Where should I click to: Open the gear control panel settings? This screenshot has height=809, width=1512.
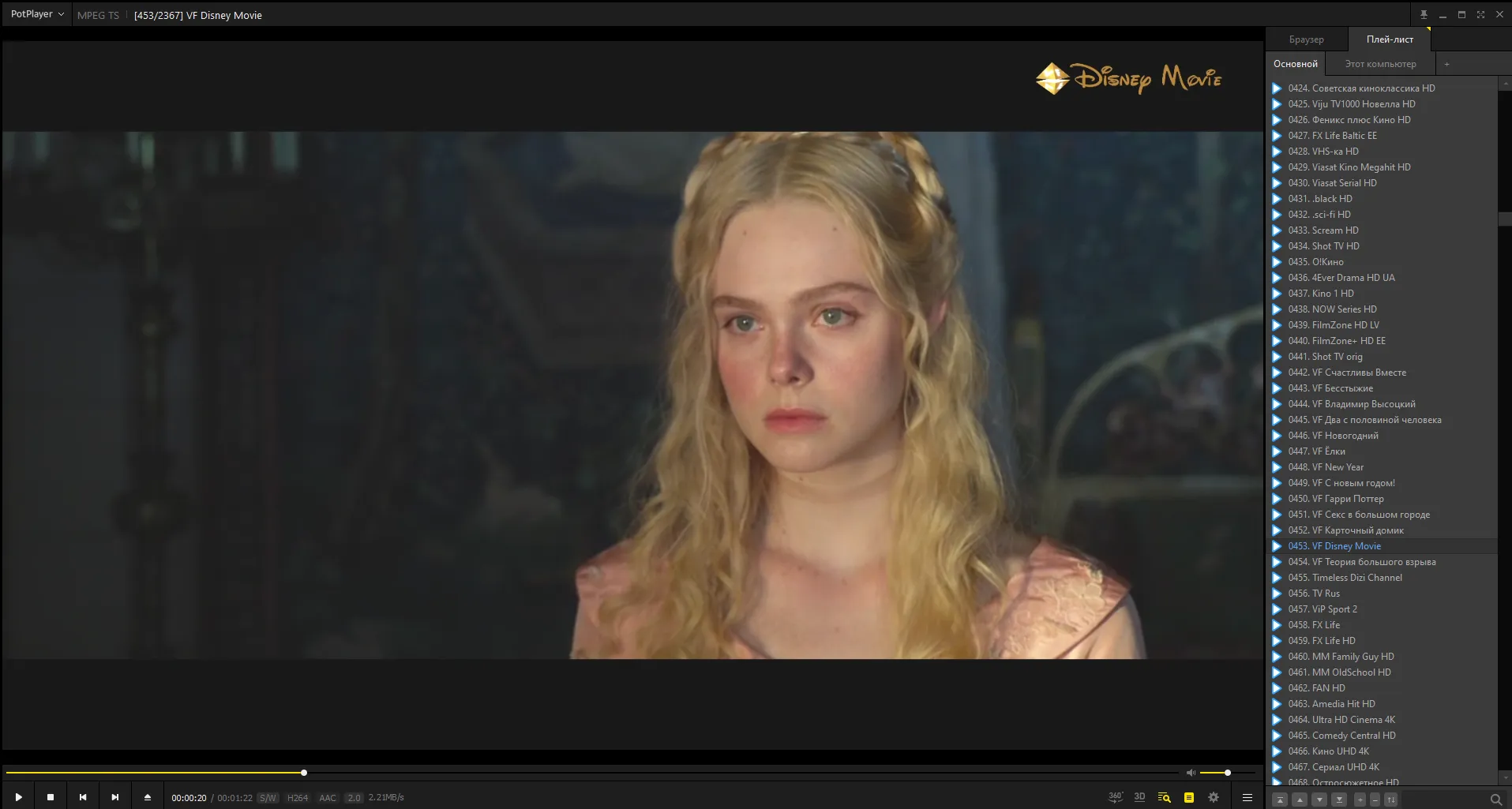1214,797
